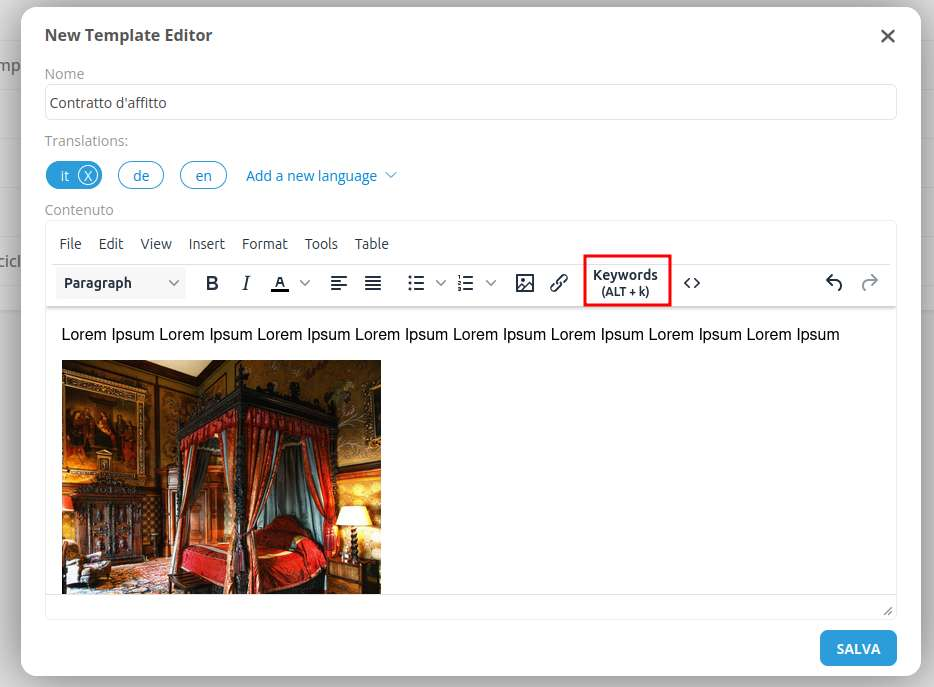Apply italic formatting to text
934x687 pixels.
tap(246, 283)
